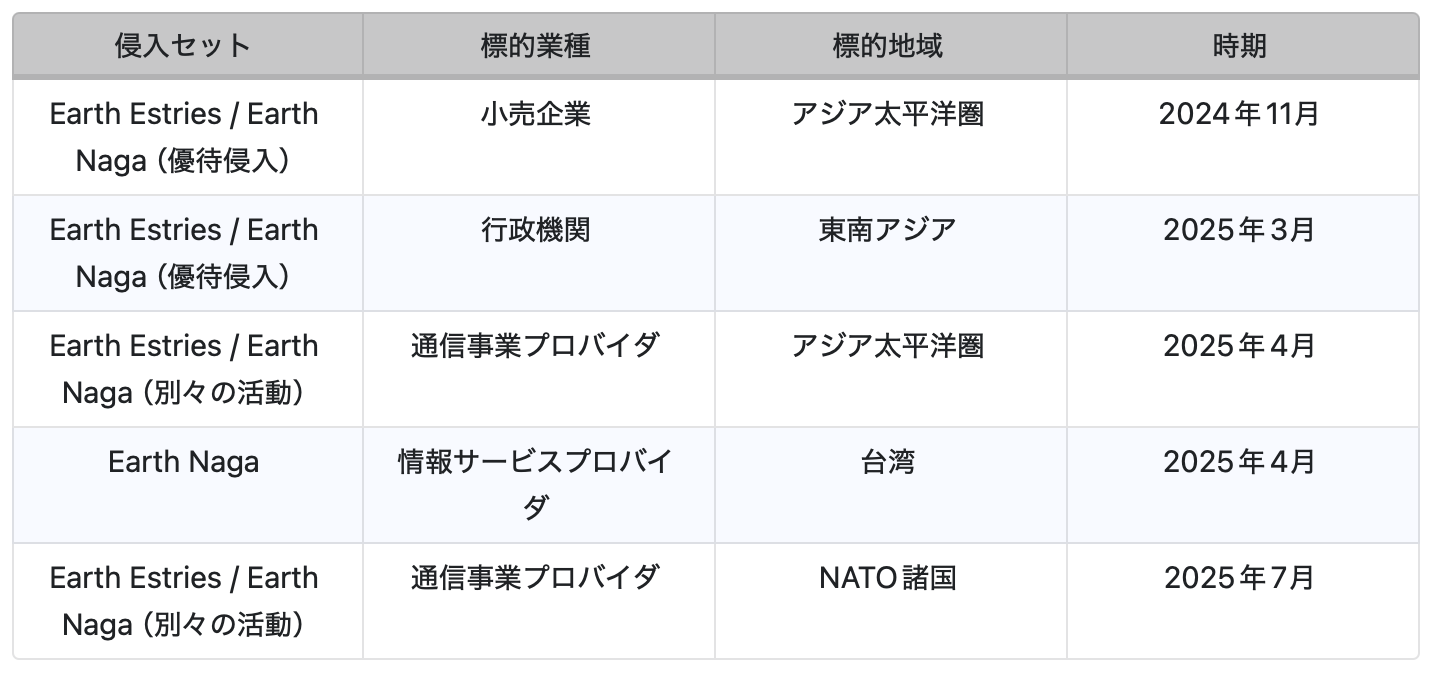1434x674 pixels.
Task: Click the first-row Earth Estries intrusion set cell
Action: [x=183, y=137]
